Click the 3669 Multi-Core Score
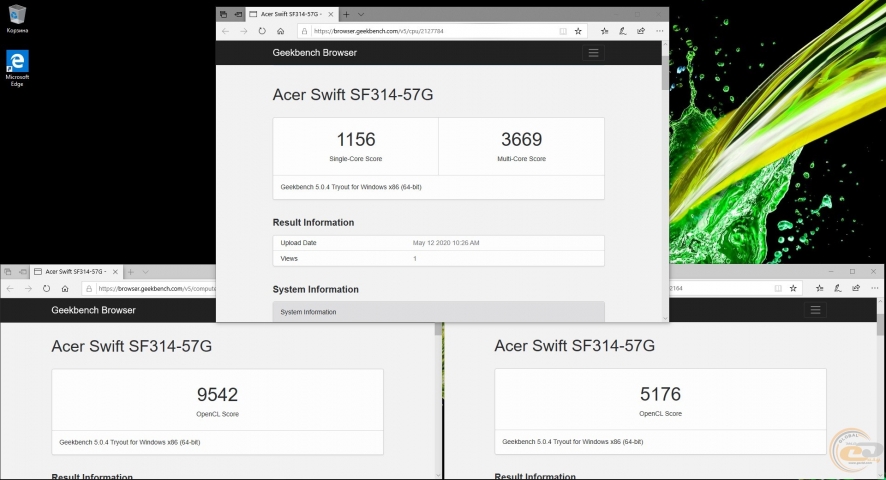Viewport: 886px width, 480px height. tap(522, 139)
